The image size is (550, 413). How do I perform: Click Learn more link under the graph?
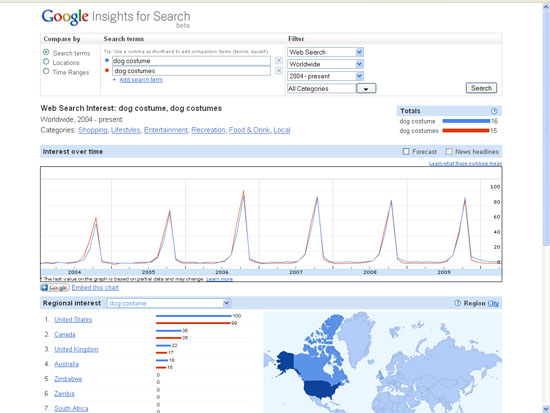220,279
